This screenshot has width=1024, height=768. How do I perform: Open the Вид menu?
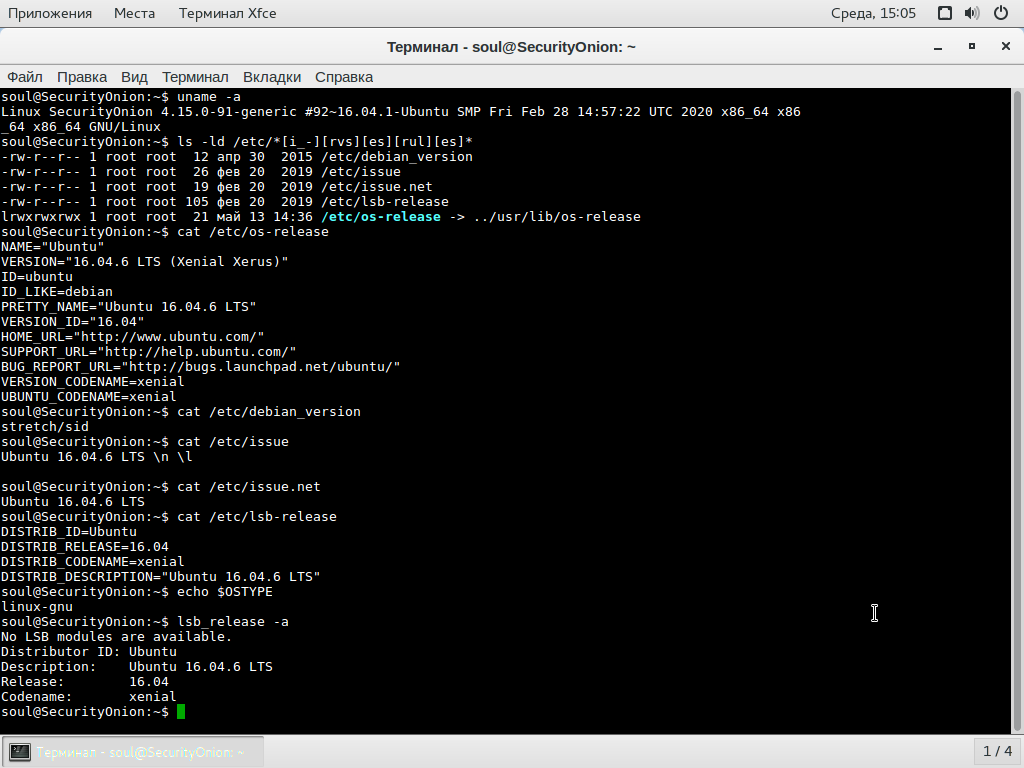tap(134, 77)
